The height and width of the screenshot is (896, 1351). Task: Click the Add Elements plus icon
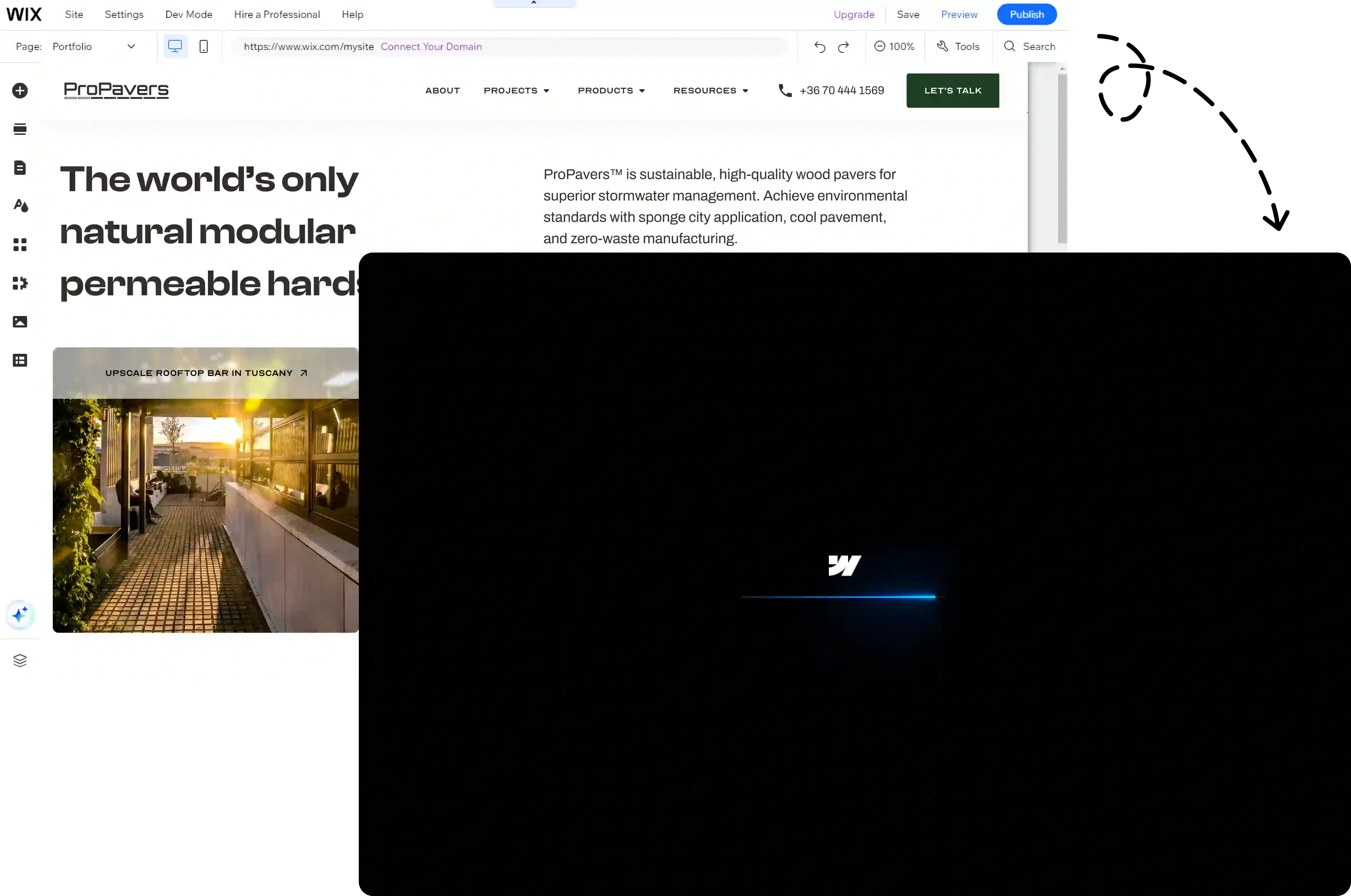tap(20, 91)
